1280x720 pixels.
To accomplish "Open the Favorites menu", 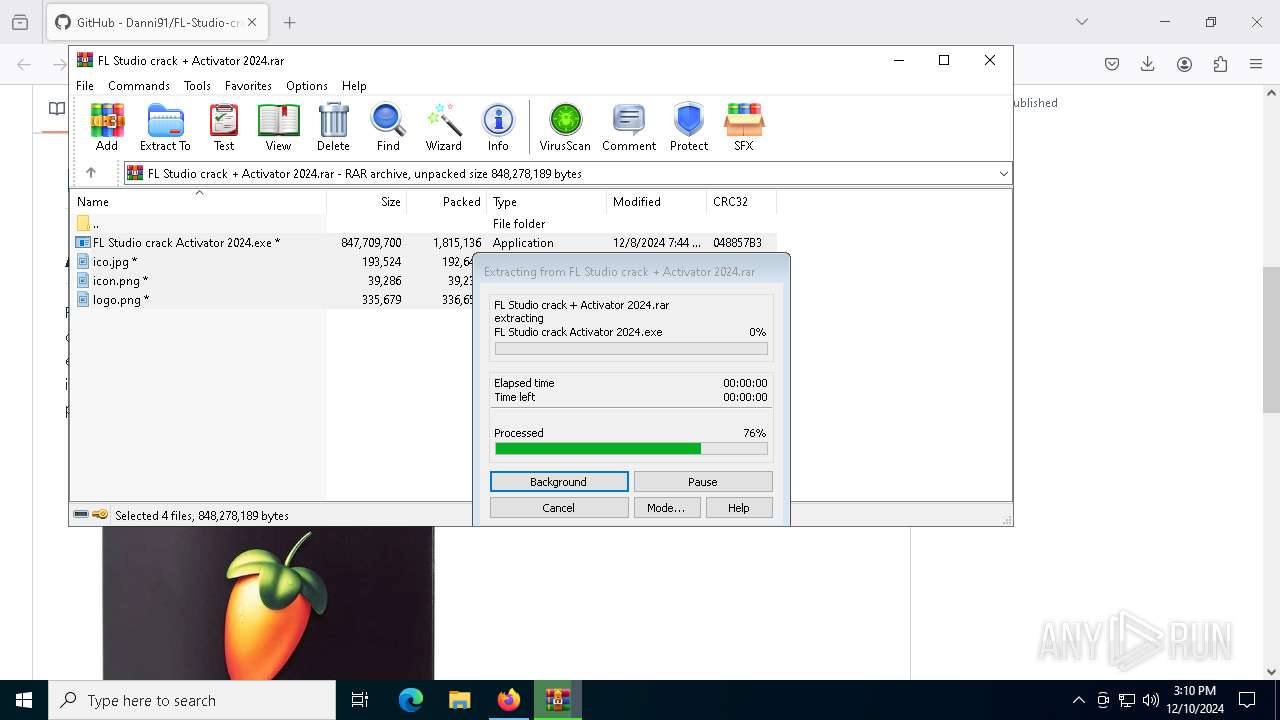I will click(248, 86).
